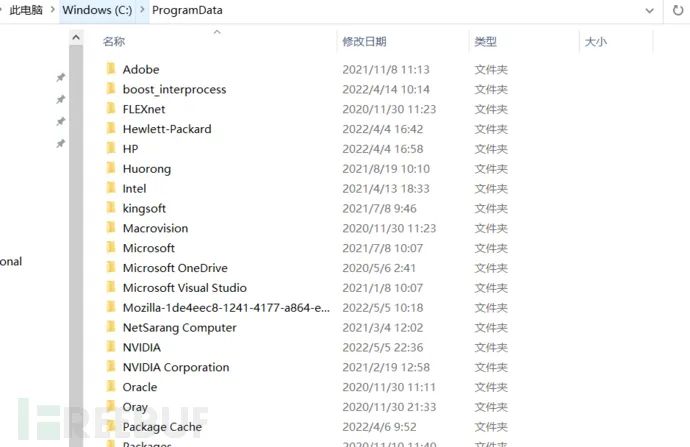Select the Huorong folder name
Image resolution: width=690 pixels, height=447 pixels.
(x=147, y=169)
